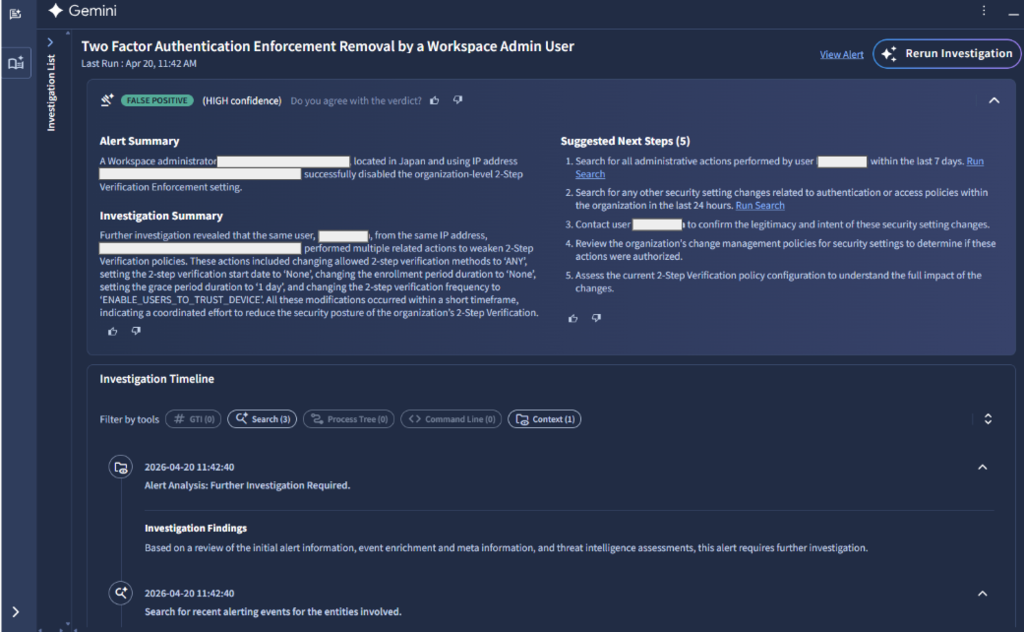The image size is (1024, 632).
Task: Toggle the Process Tree (0) filter
Action: (x=349, y=419)
